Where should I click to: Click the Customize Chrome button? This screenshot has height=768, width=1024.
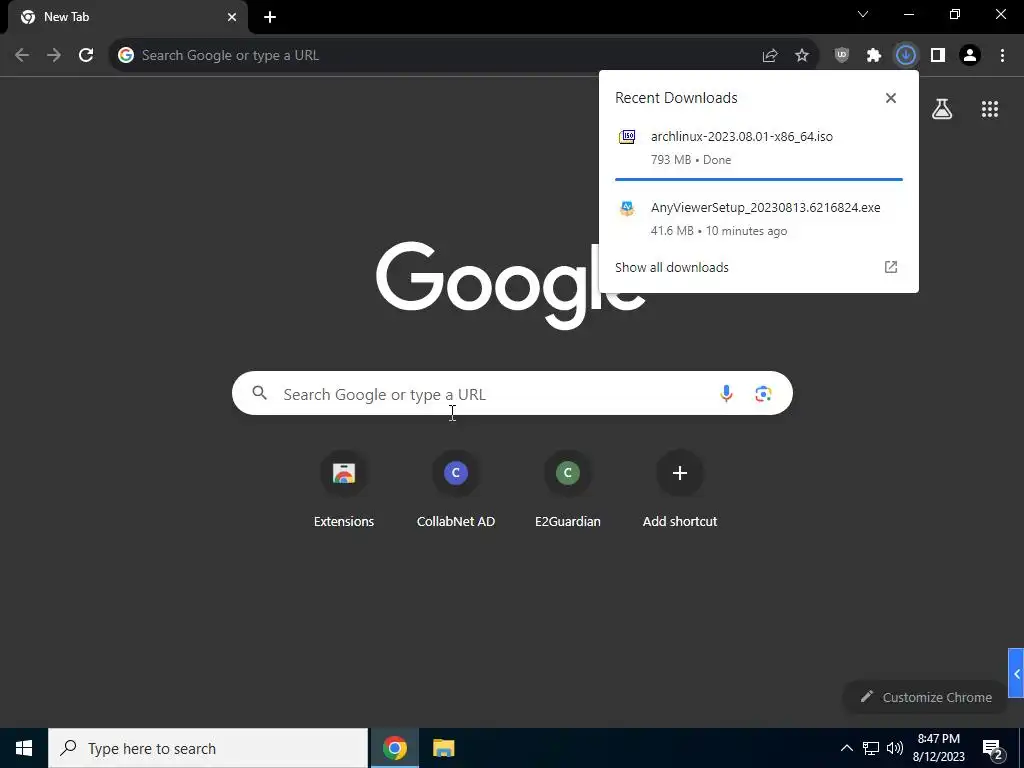point(926,697)
